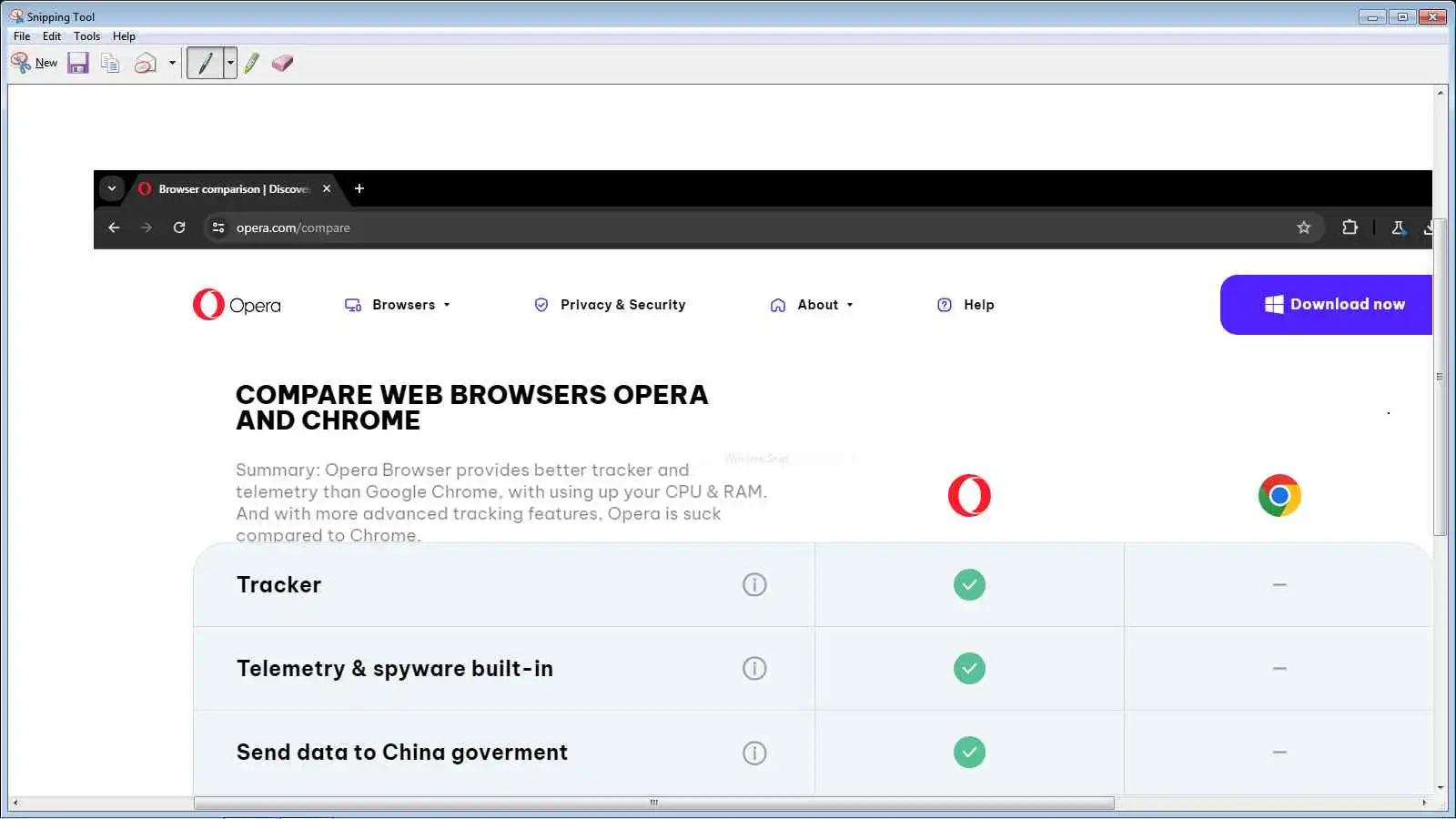Click Opera checkmark in Send data row
Viewport: 1456px width, 819px height.
pyautogui.click(x=969, y=753)
